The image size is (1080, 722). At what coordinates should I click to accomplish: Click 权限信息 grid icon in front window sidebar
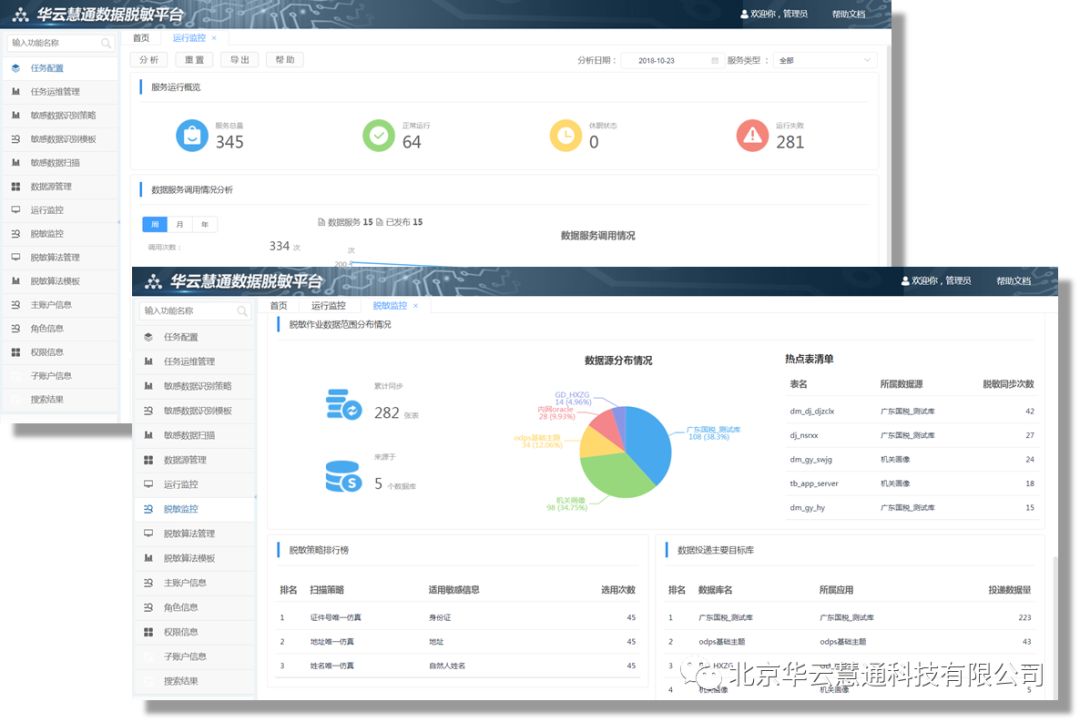tap(148, 632)
